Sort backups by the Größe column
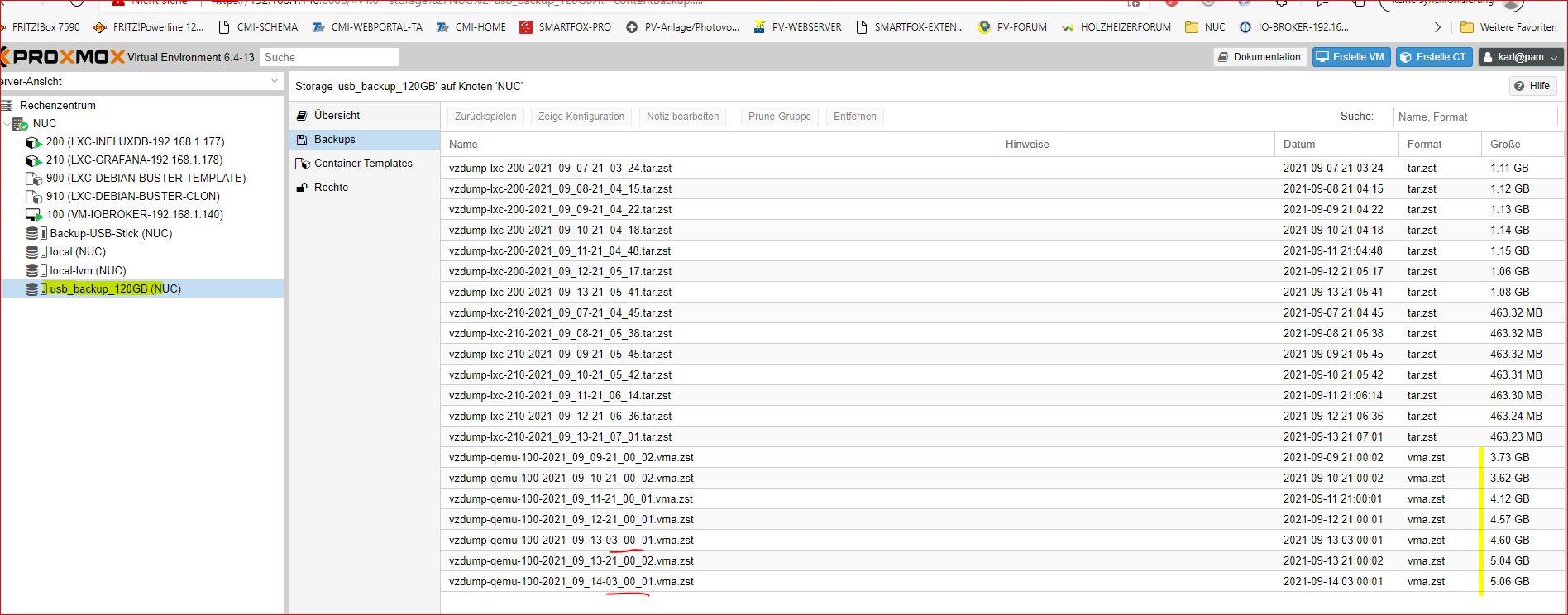 coord(1523,144)
